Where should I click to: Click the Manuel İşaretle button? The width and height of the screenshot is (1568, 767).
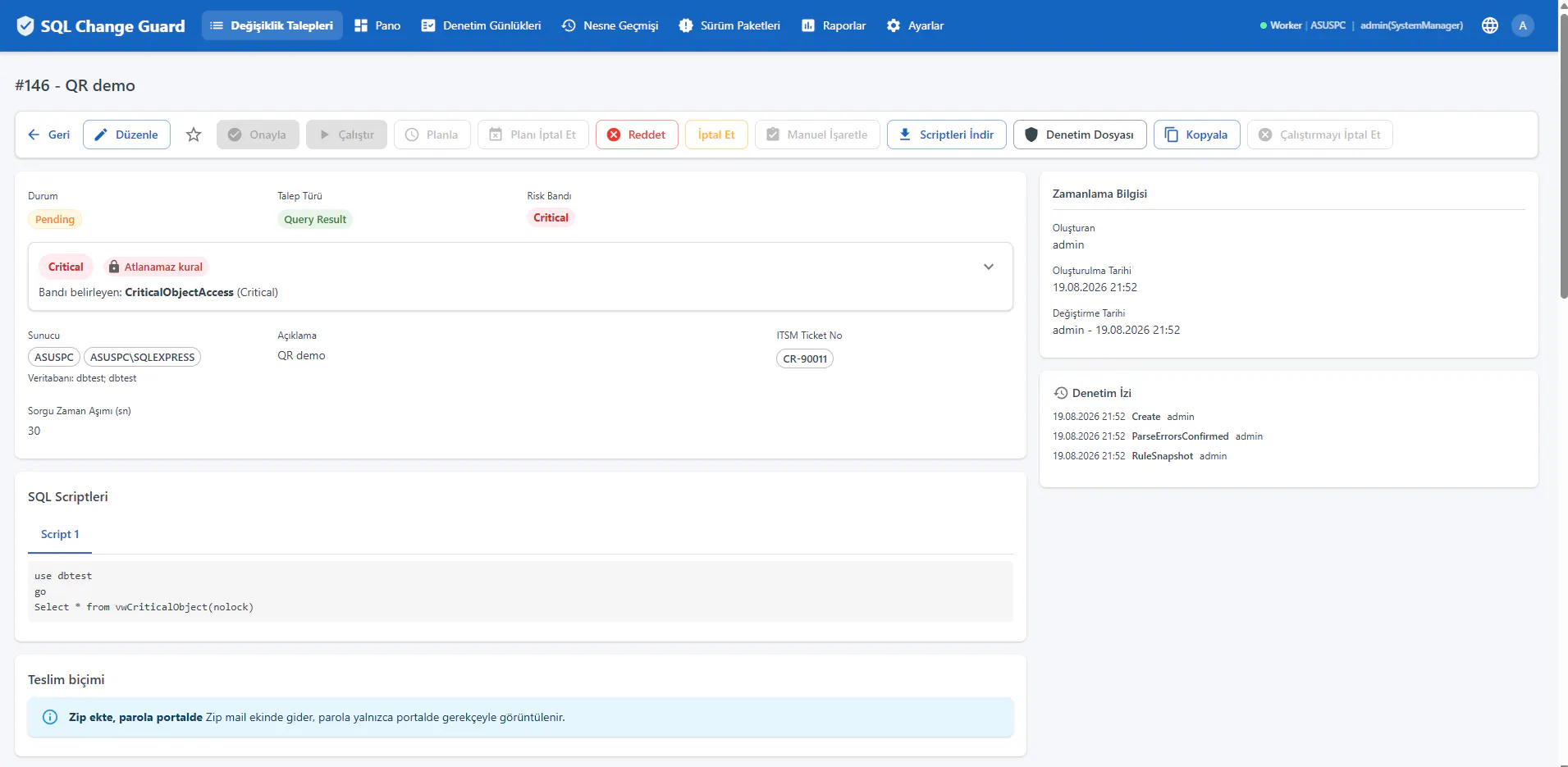point(817,135)
